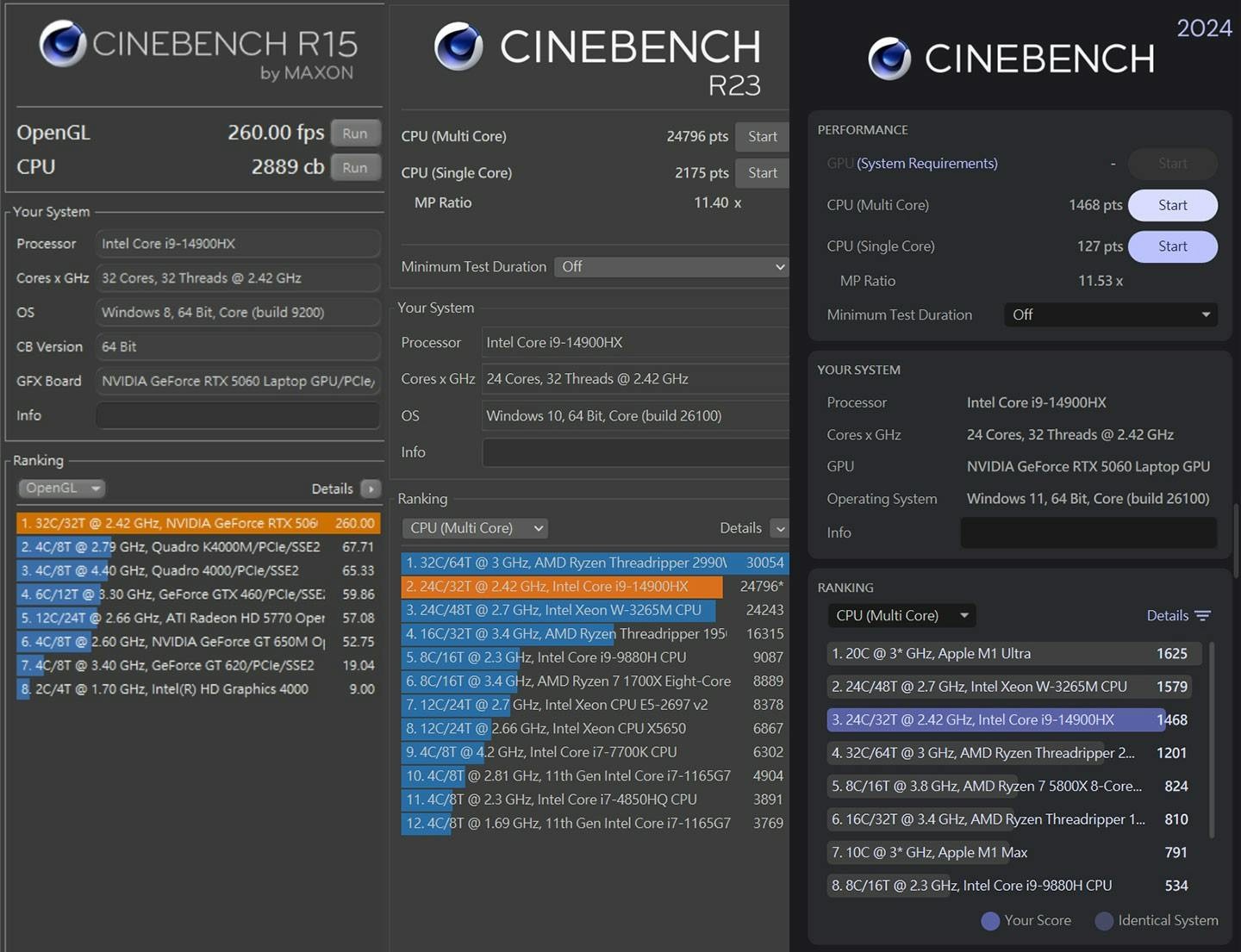This screenshot has width=1241, height=952.
Task: Start the R23 CPU Single Core test
Action: pyautogui.click(x=762, y=173)
